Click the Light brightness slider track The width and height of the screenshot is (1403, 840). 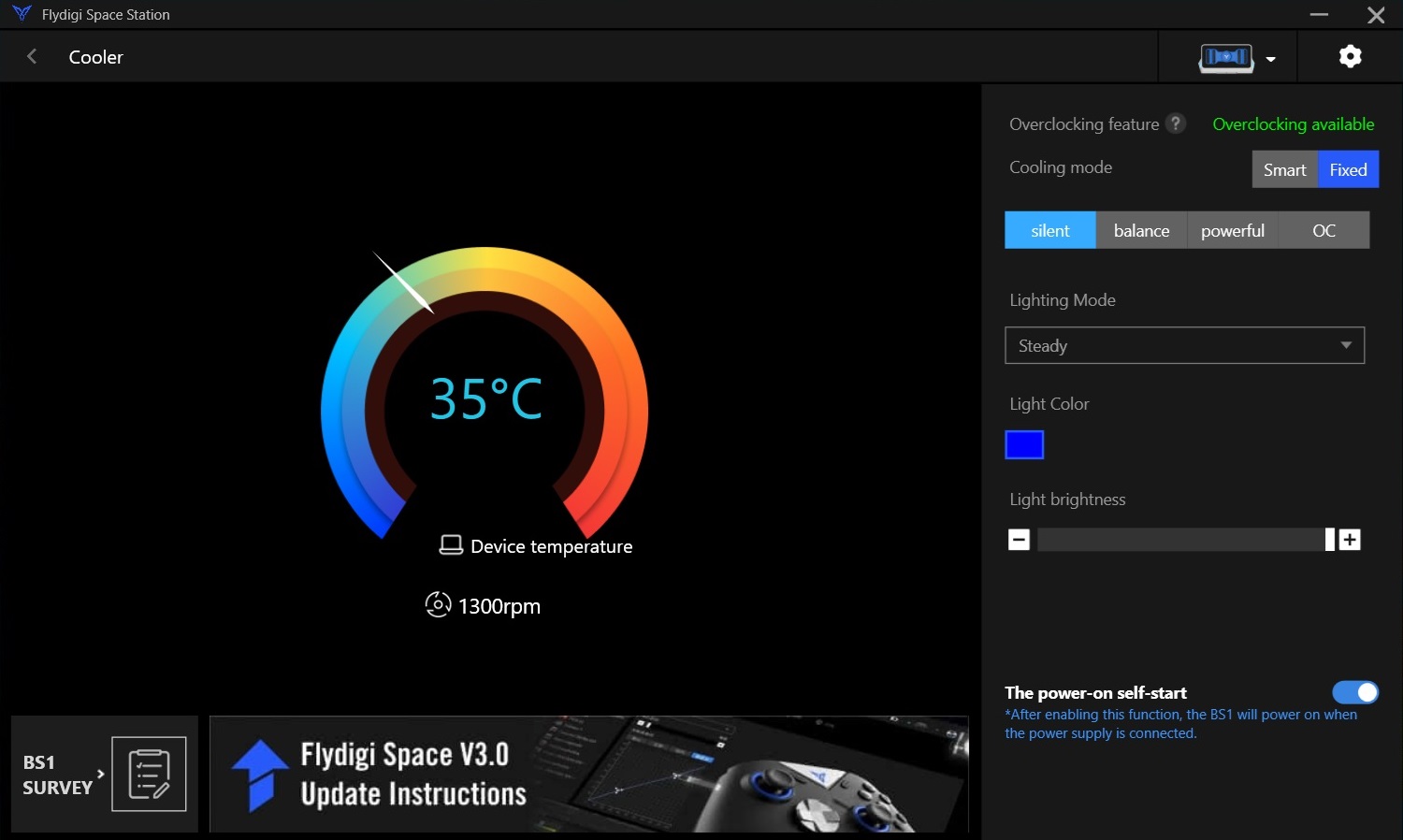pos(1186,540)
